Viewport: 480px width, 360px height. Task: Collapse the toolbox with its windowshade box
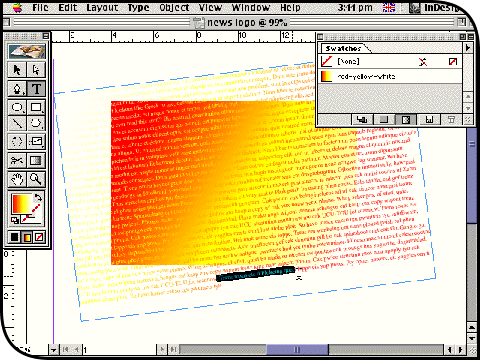click(x=46, y=36)
